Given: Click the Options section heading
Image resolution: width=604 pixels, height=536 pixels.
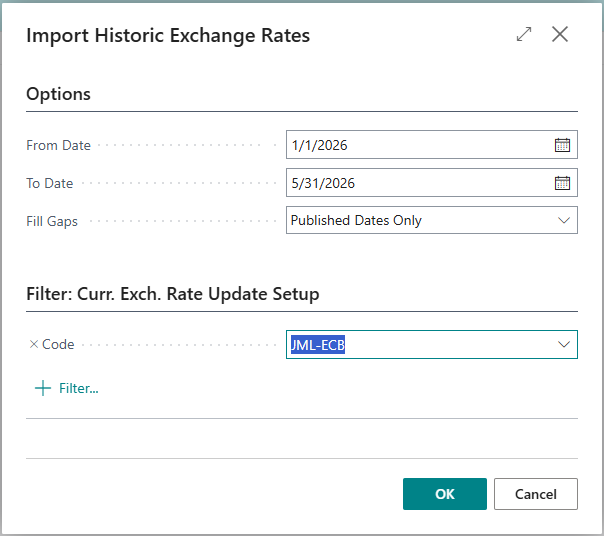Looking at the screenshot, I should coord(58,94).
